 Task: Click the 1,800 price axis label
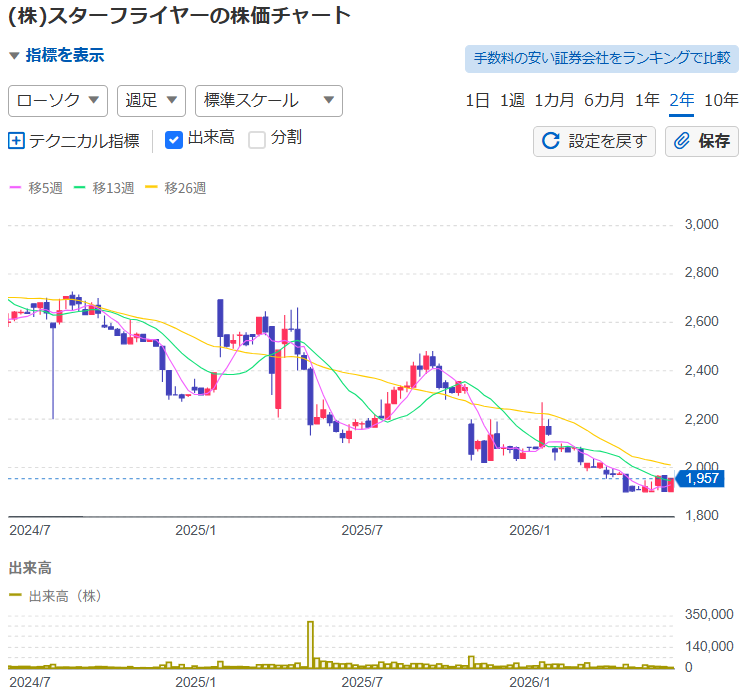tap(701, 515)
